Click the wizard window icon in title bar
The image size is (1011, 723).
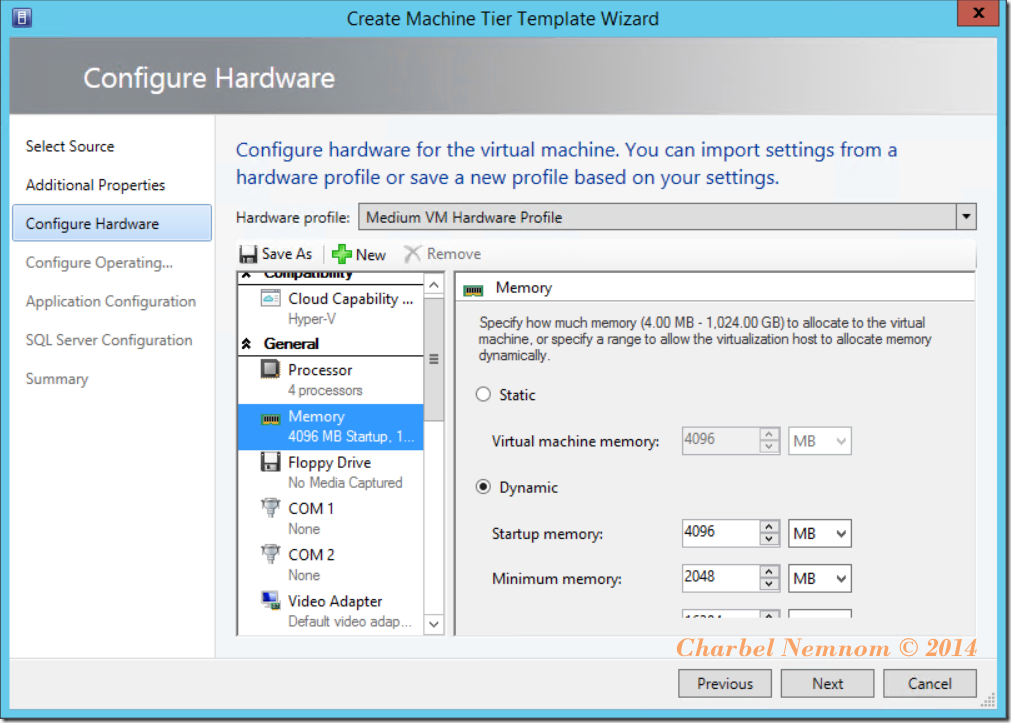[x=22, y=17]
